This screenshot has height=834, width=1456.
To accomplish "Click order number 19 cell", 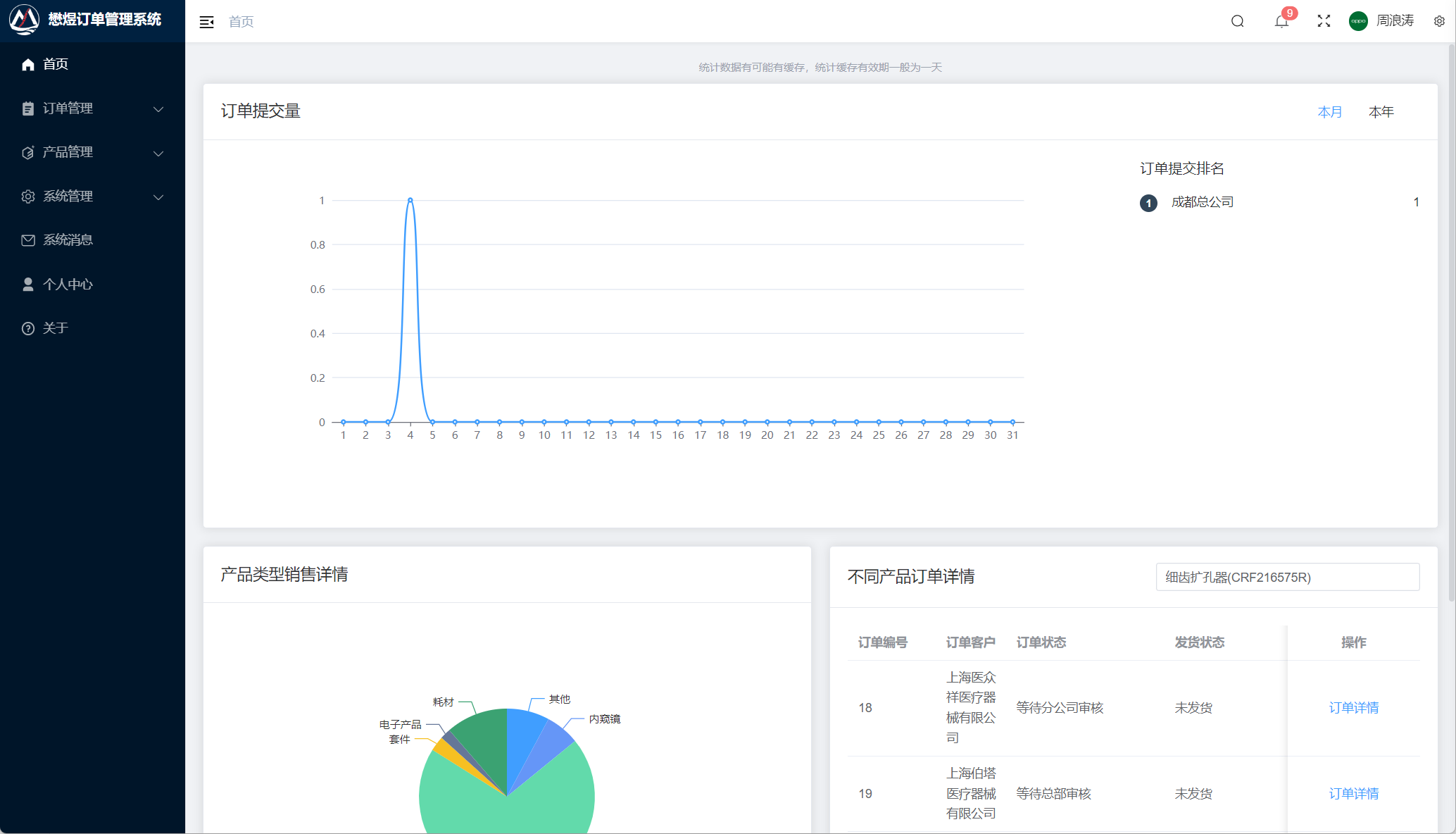I will [x=865, y=794].
